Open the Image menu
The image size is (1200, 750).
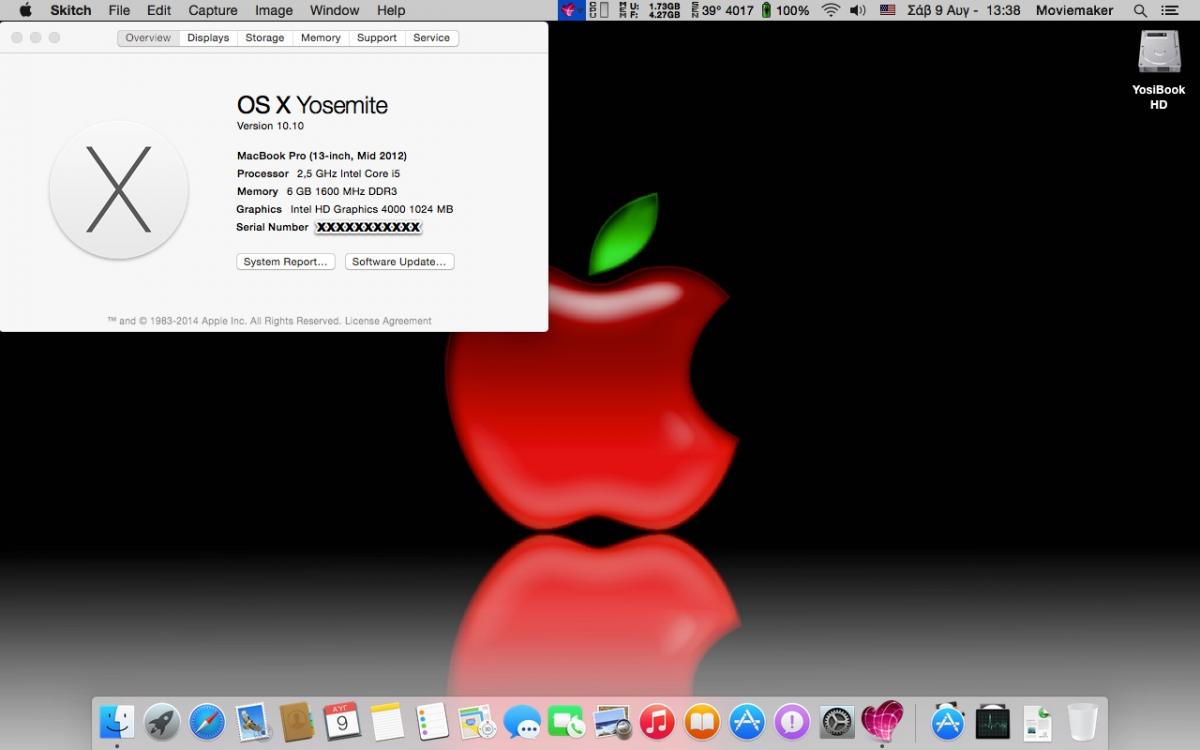pos(274,10)
